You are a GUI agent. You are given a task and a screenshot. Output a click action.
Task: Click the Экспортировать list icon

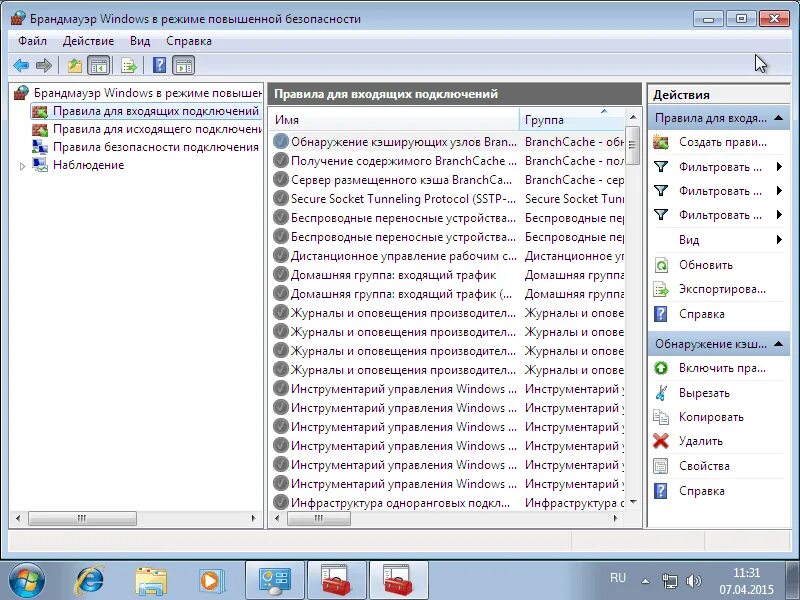(x=661, y=289)
